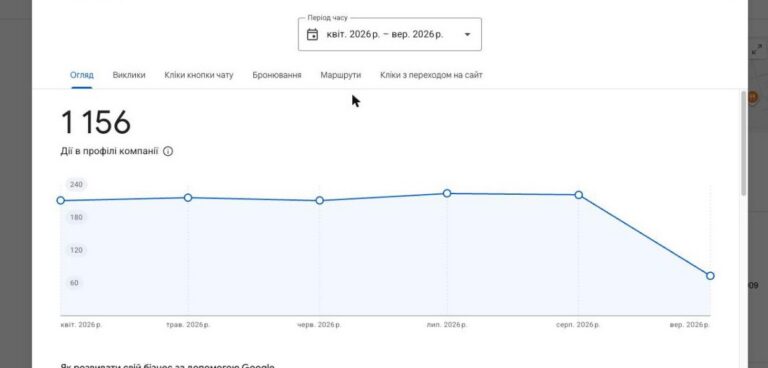Click the черв. 2026 р. x-axis label
This screenshot has height=368, width=768.
[319, 325]
